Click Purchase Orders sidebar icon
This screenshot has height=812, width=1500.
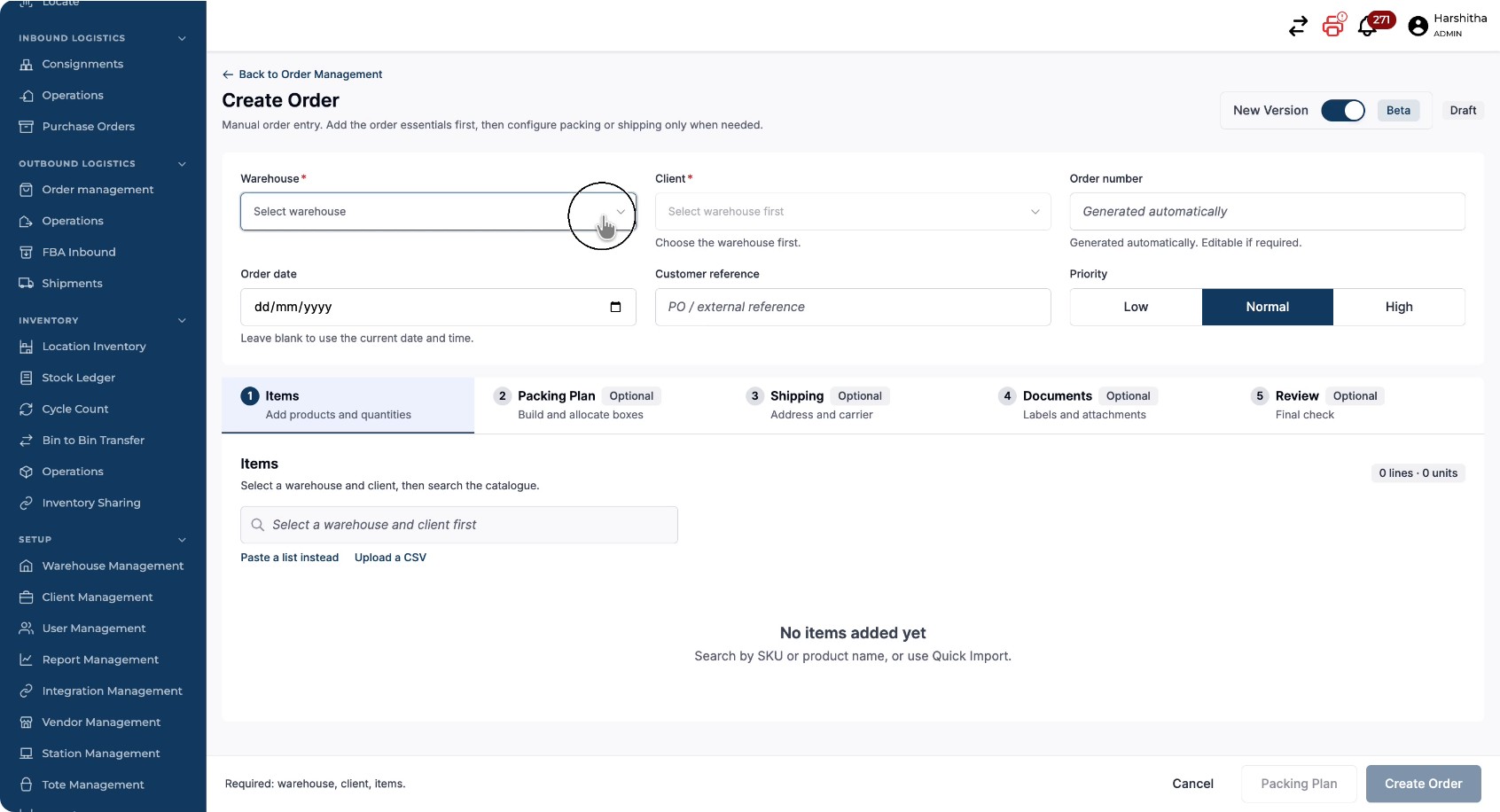point(27,127)
